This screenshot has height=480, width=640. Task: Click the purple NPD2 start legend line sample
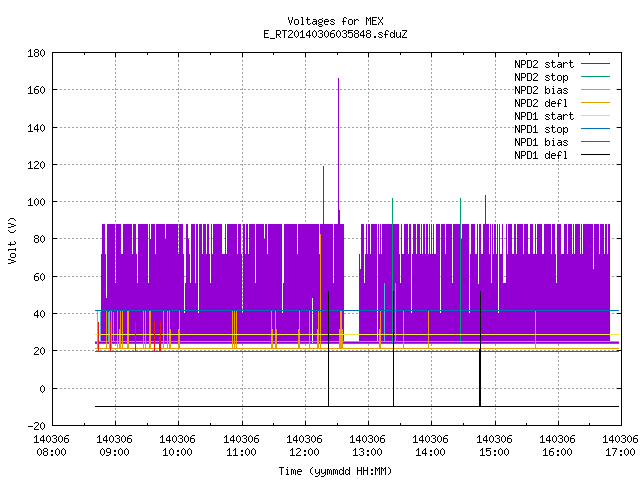[595, 64]
